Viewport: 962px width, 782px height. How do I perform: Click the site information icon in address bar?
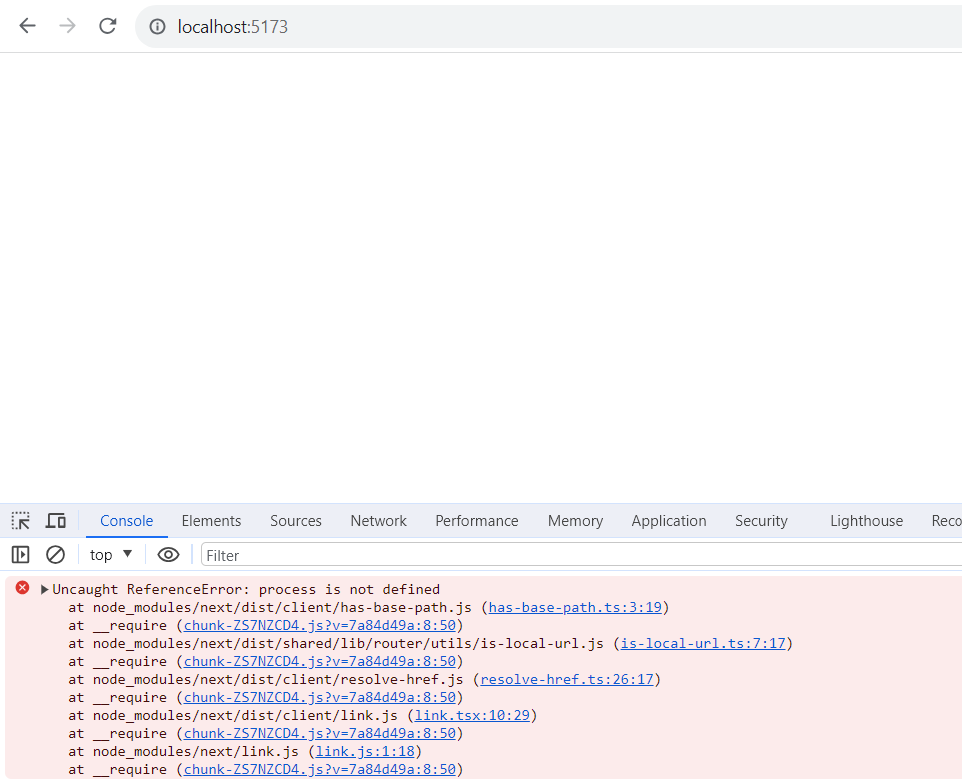coord(158,26)
